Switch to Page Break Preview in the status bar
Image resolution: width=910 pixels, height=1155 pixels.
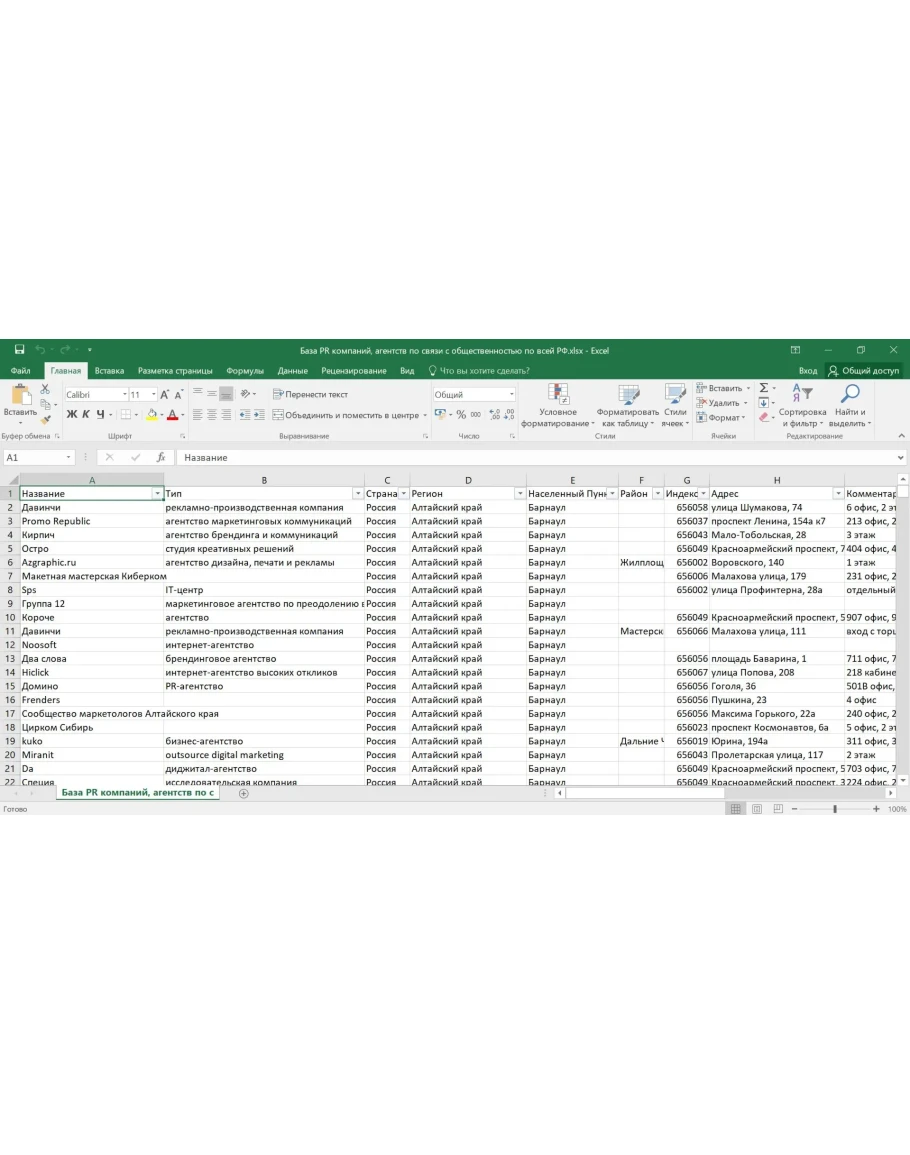(x=778, y=809)
